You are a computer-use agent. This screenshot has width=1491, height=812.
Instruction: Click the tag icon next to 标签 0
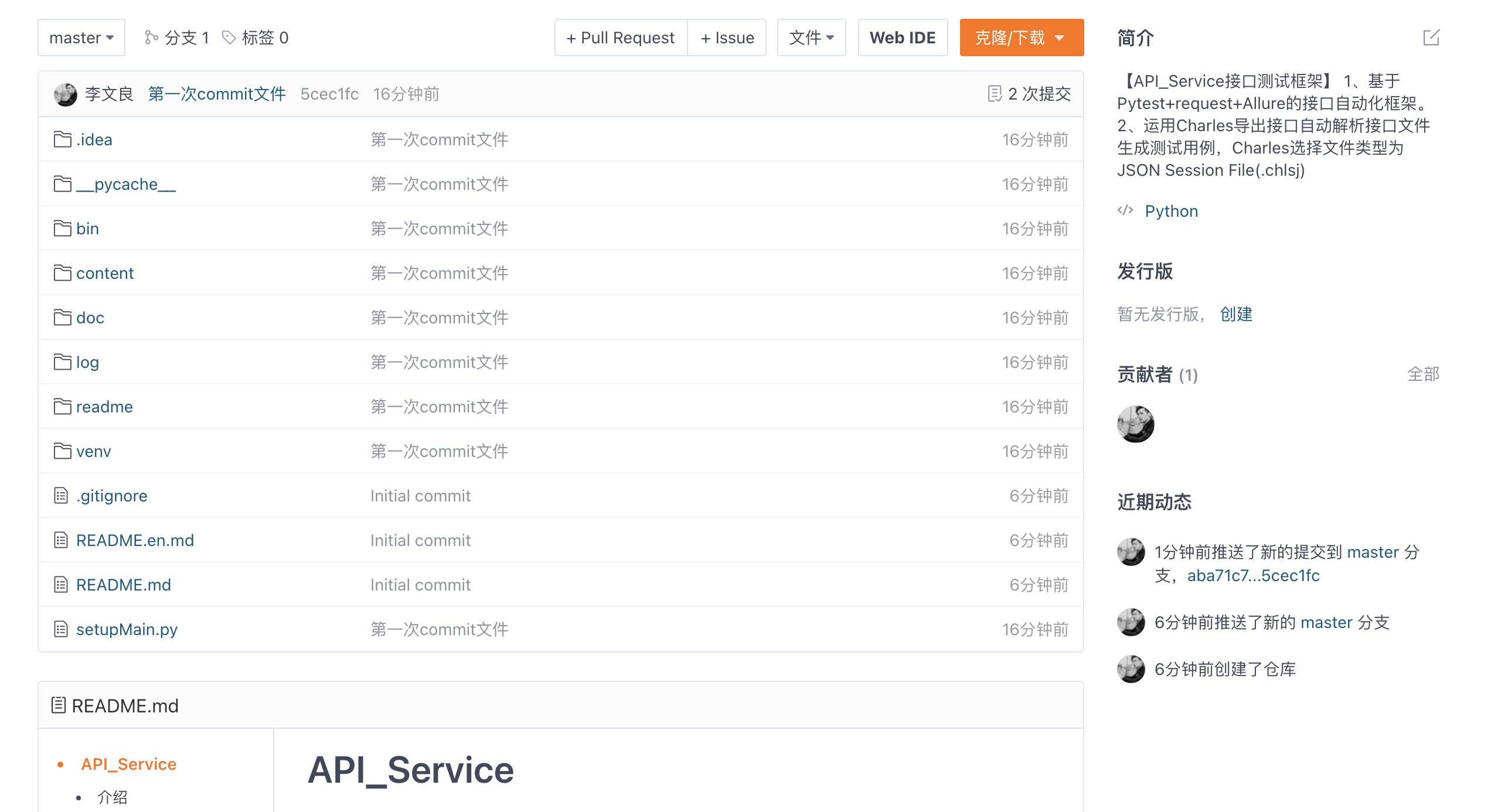(x=229, y=37)
